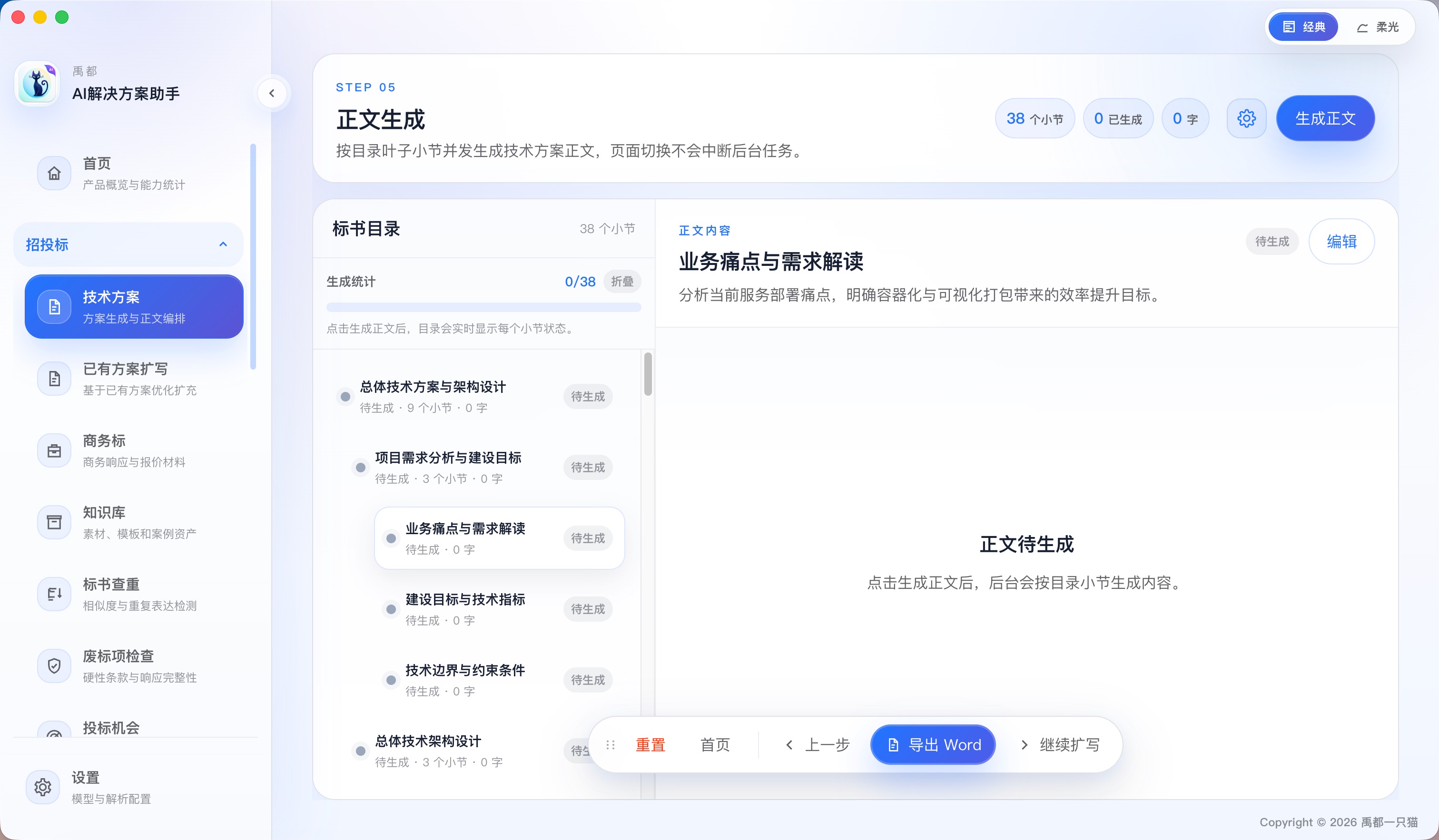Click the 待生成 badge beside 编辑
The width and height of the screenshot is (1439, 840).
[x=1272, y=241]
